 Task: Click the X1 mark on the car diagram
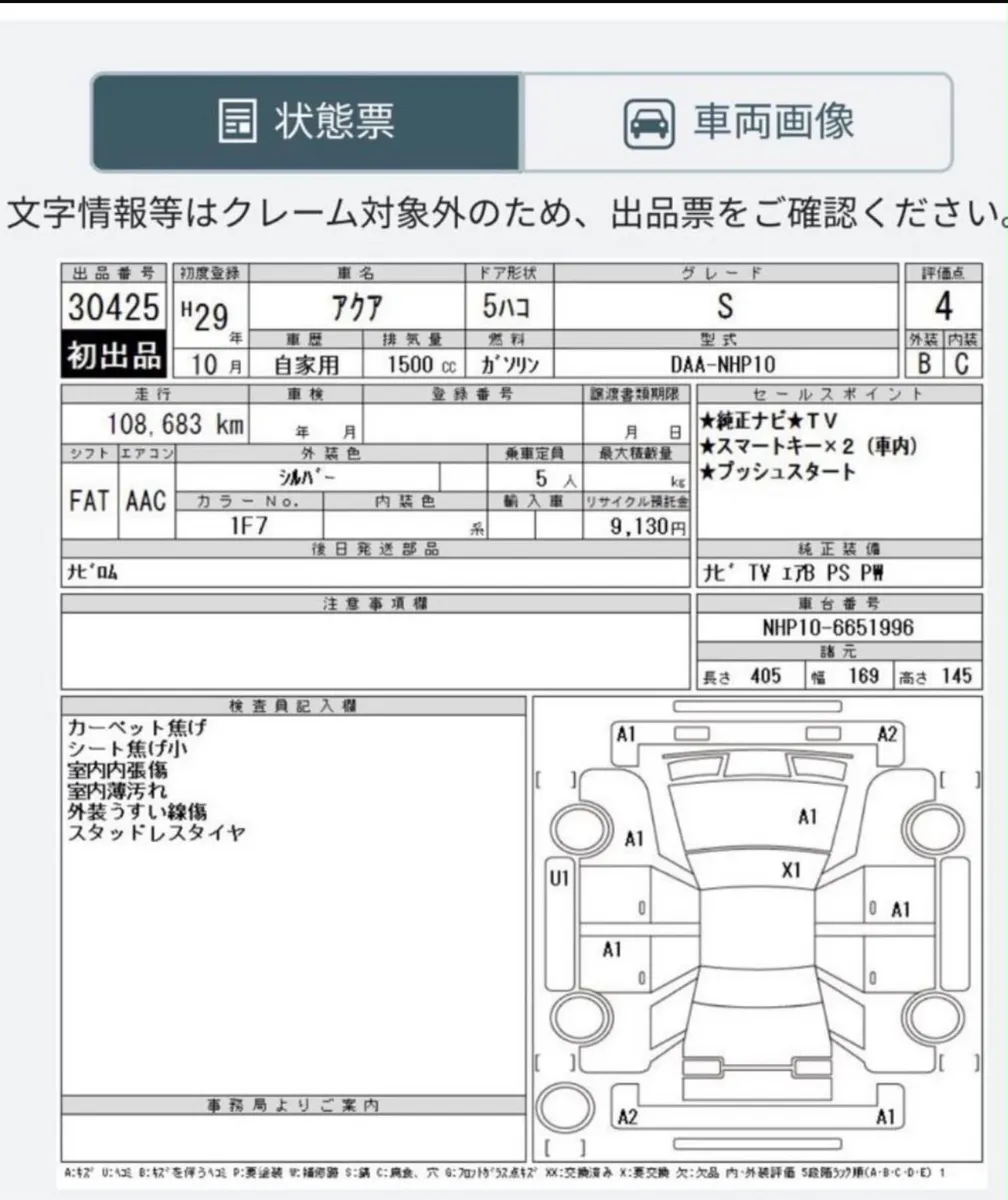pyautogui.click(x=791, y=871)
